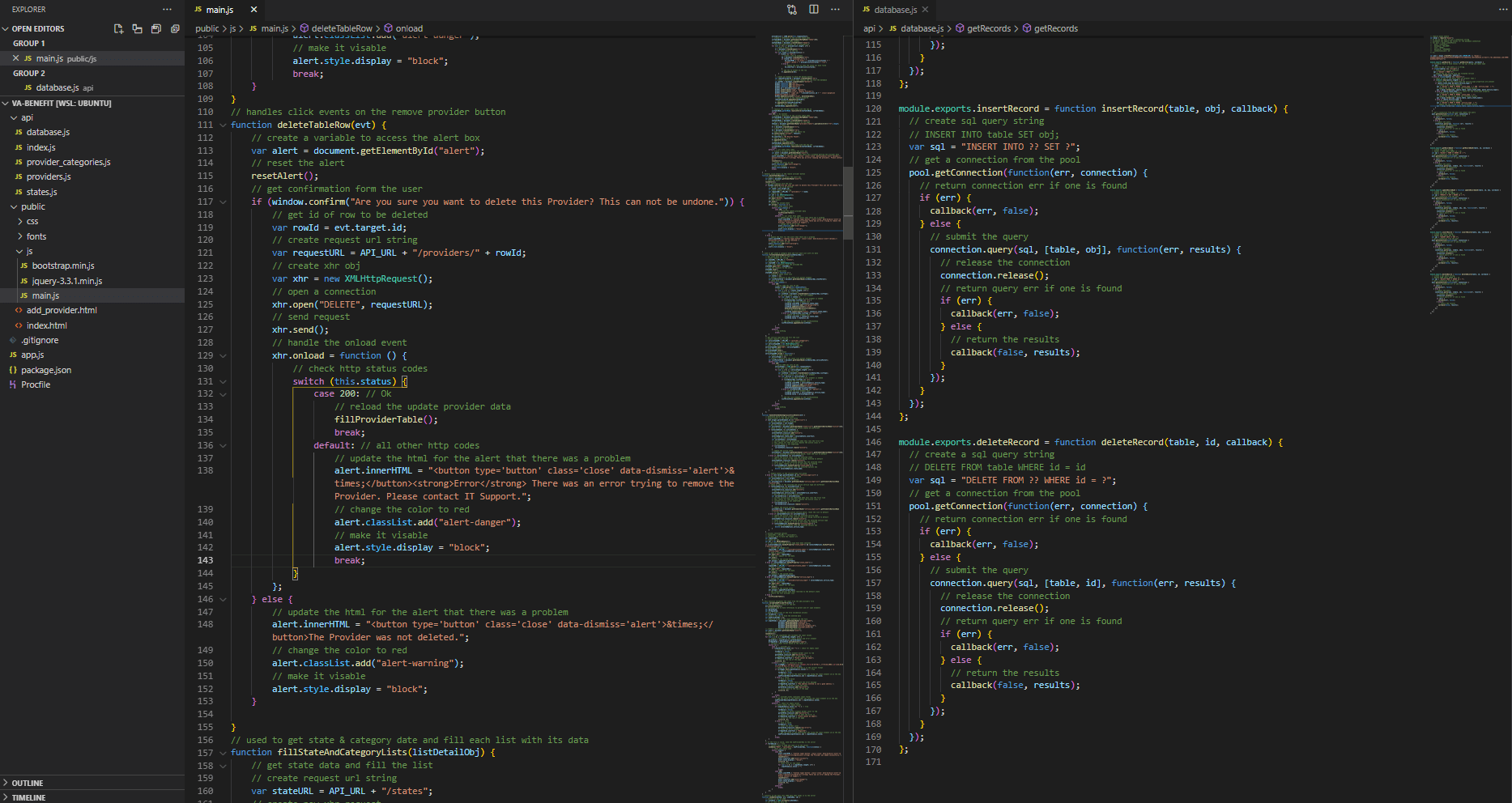Click the deleteTableRow symbol icon in breadcrumb
The width and height of the screenshot is (1512, 803).
pyautogui.click(x=305, y=28)
